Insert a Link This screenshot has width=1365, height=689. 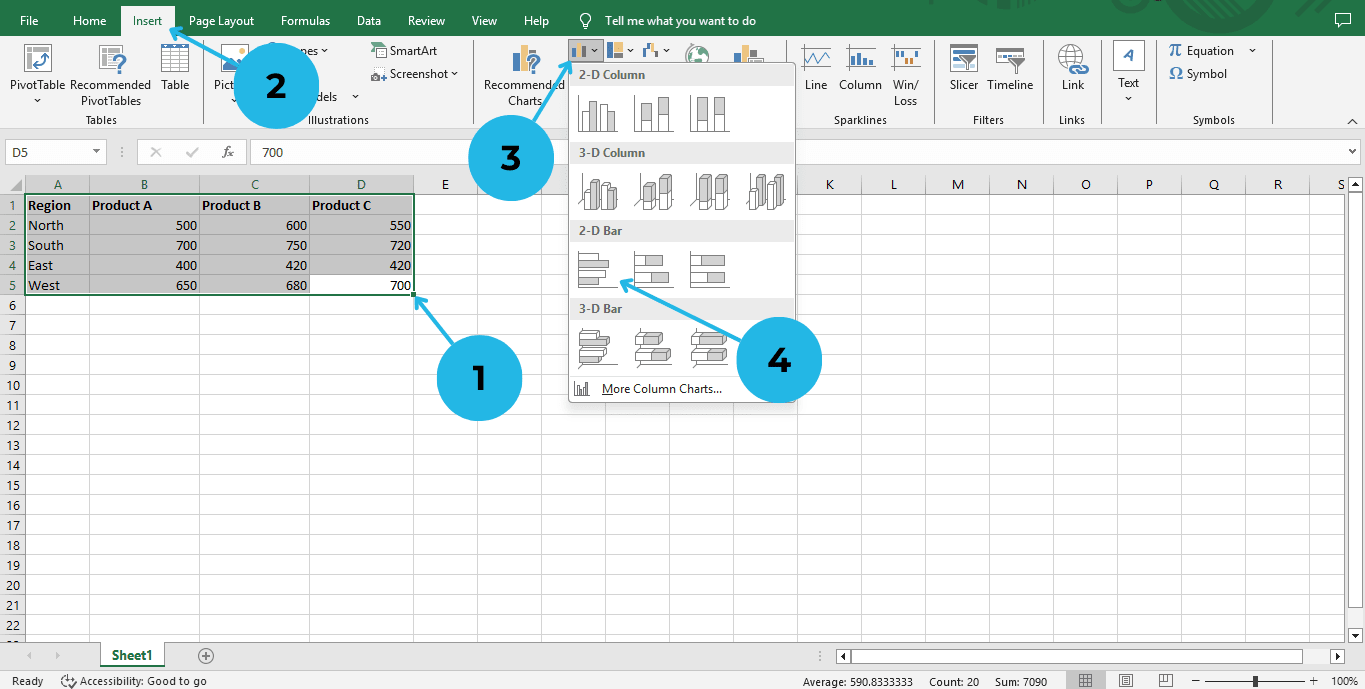click(1073, 68)
